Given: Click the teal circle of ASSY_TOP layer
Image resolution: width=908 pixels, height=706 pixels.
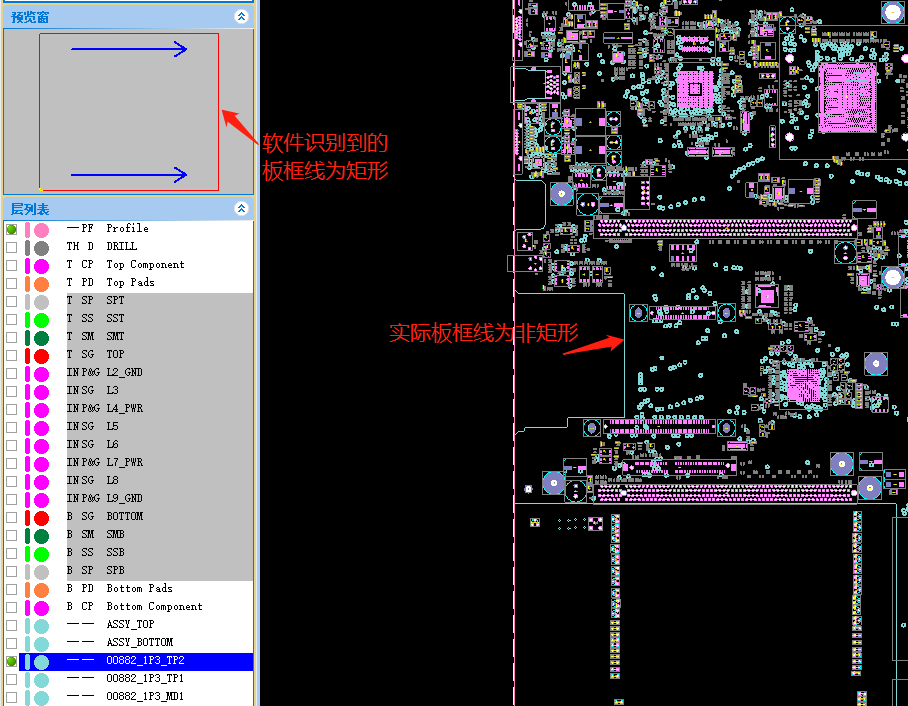Looking at the screenshot, I should pyautogui.click(x=41, y=625).
